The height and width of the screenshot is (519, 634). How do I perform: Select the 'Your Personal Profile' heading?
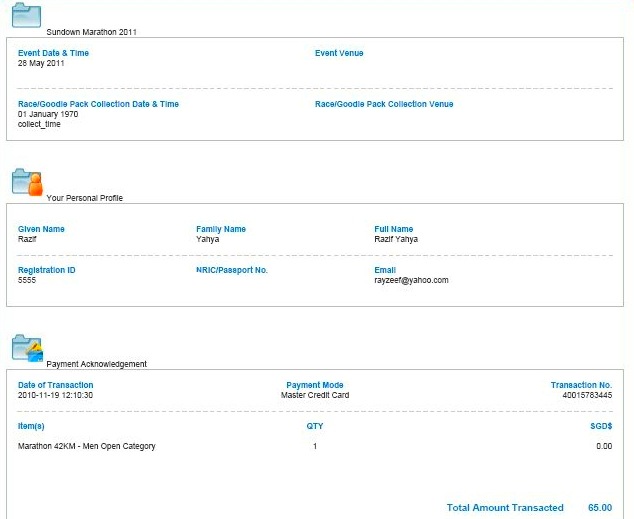[85, 198]
